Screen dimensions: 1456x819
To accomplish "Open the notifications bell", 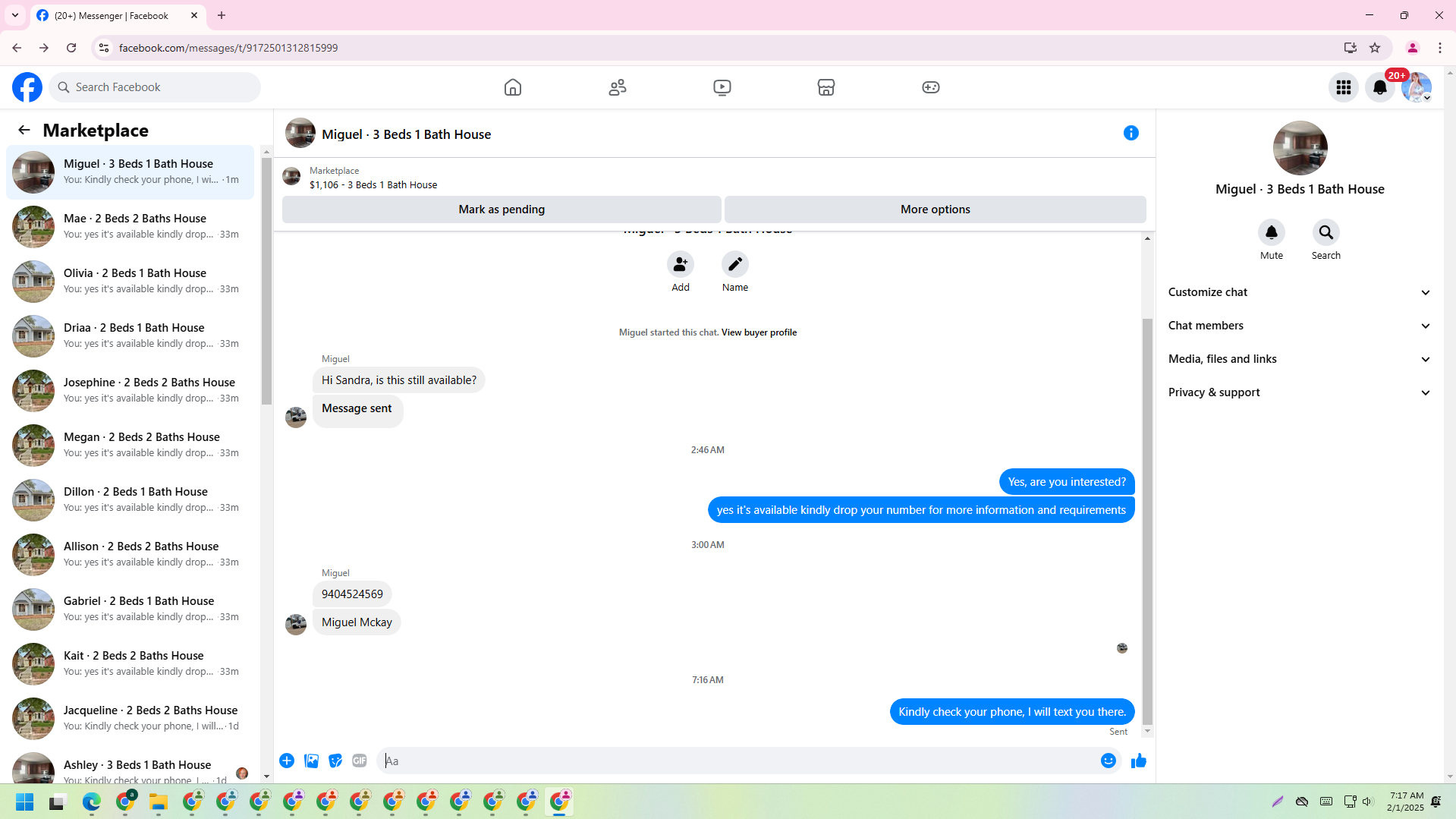I will click(1380, 87).
